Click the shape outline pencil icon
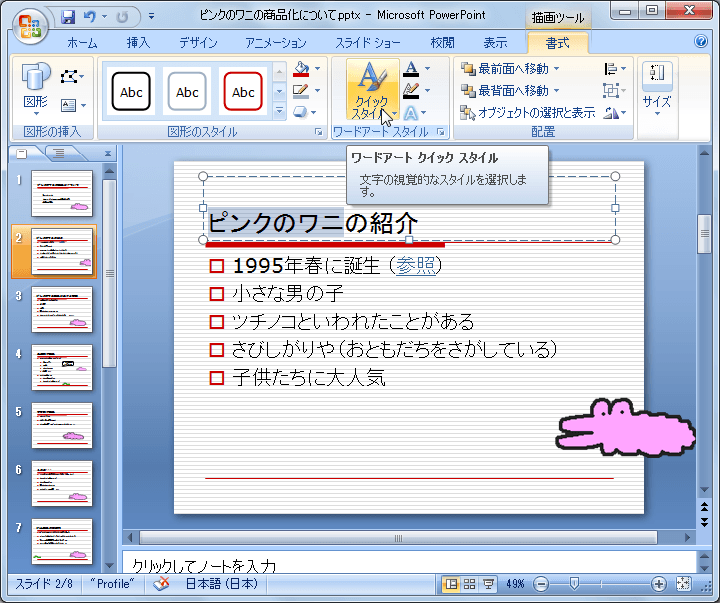Screen dimensions: 720x603 [301, 90]
